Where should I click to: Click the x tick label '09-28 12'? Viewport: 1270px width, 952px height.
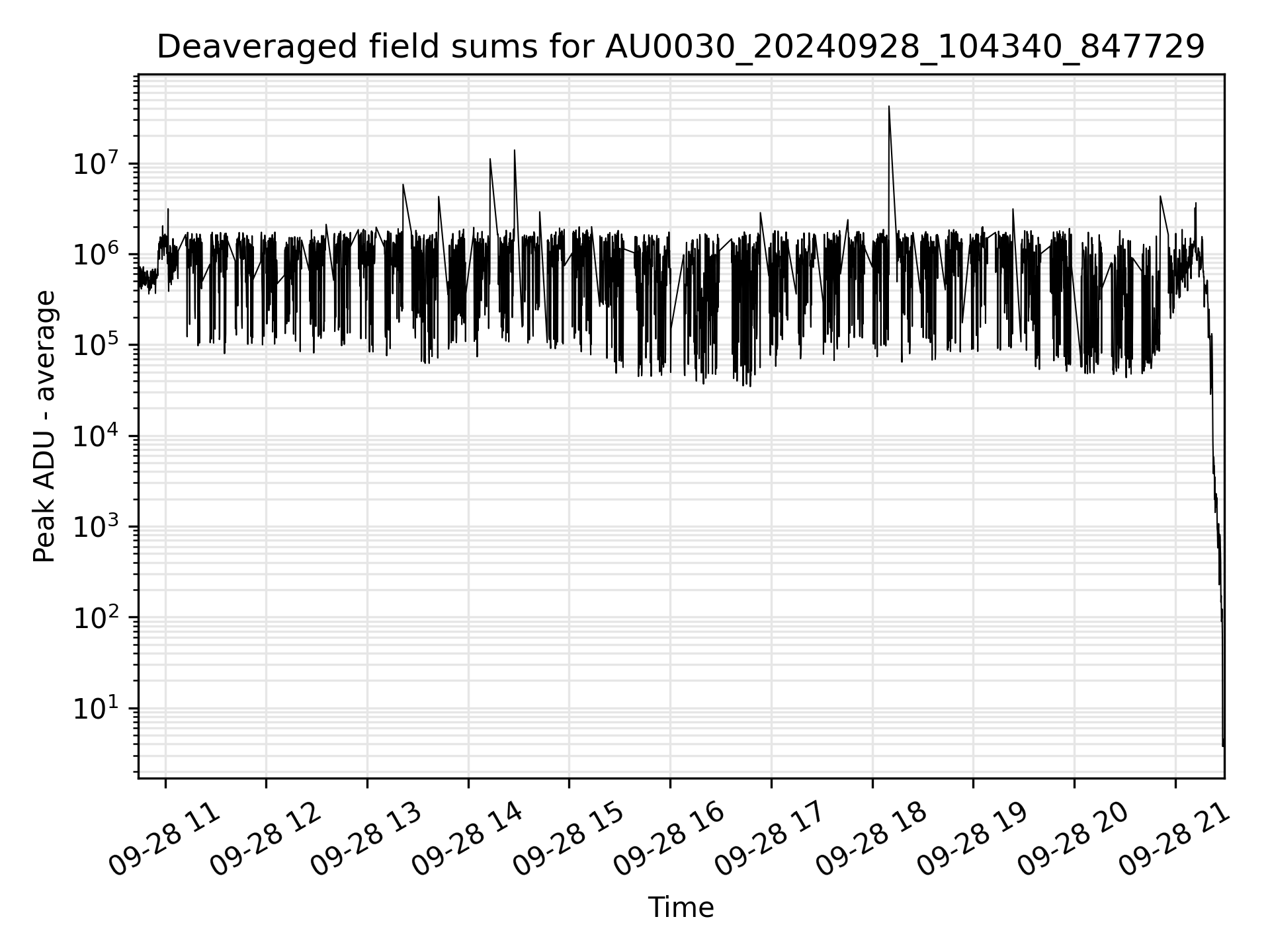point(265,840)
